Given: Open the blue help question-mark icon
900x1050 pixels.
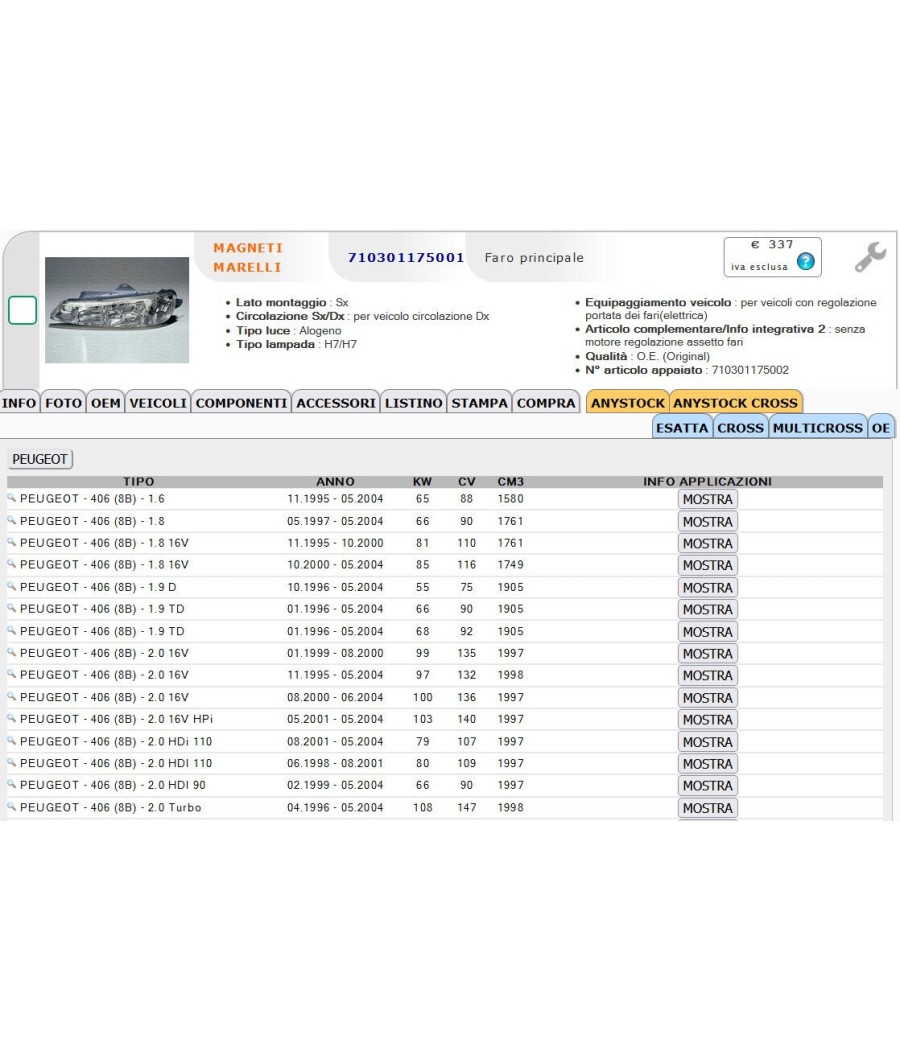Looking at the screenshot, I should (x=806, y=261).
